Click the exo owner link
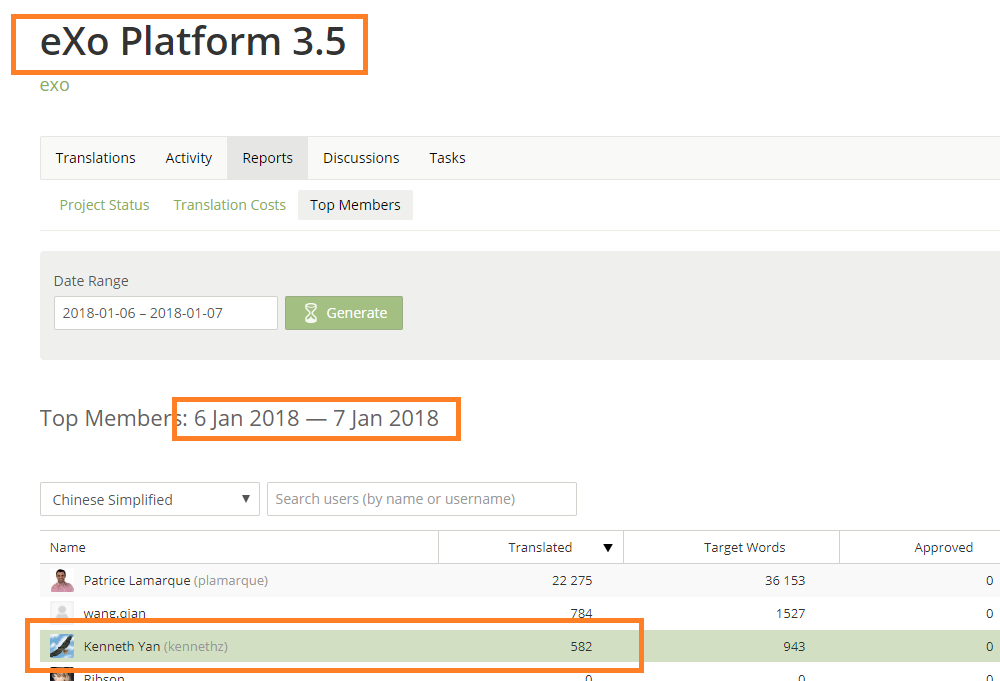Viewport: 1000px width, 681px height. point(54,85)
